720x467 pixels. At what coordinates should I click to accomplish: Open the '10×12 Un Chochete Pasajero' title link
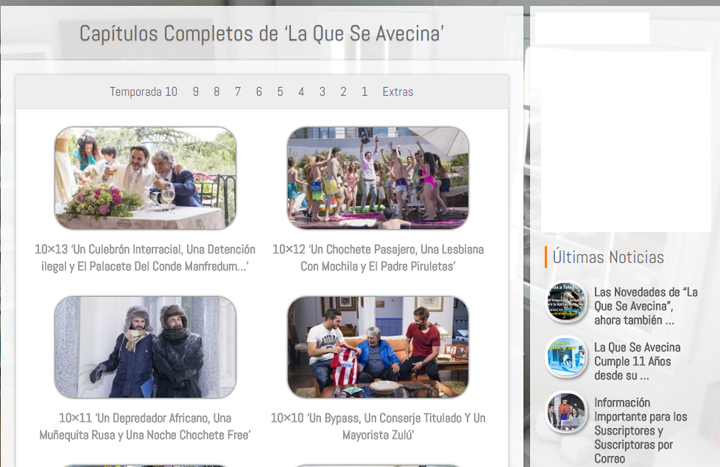(378, 258)
